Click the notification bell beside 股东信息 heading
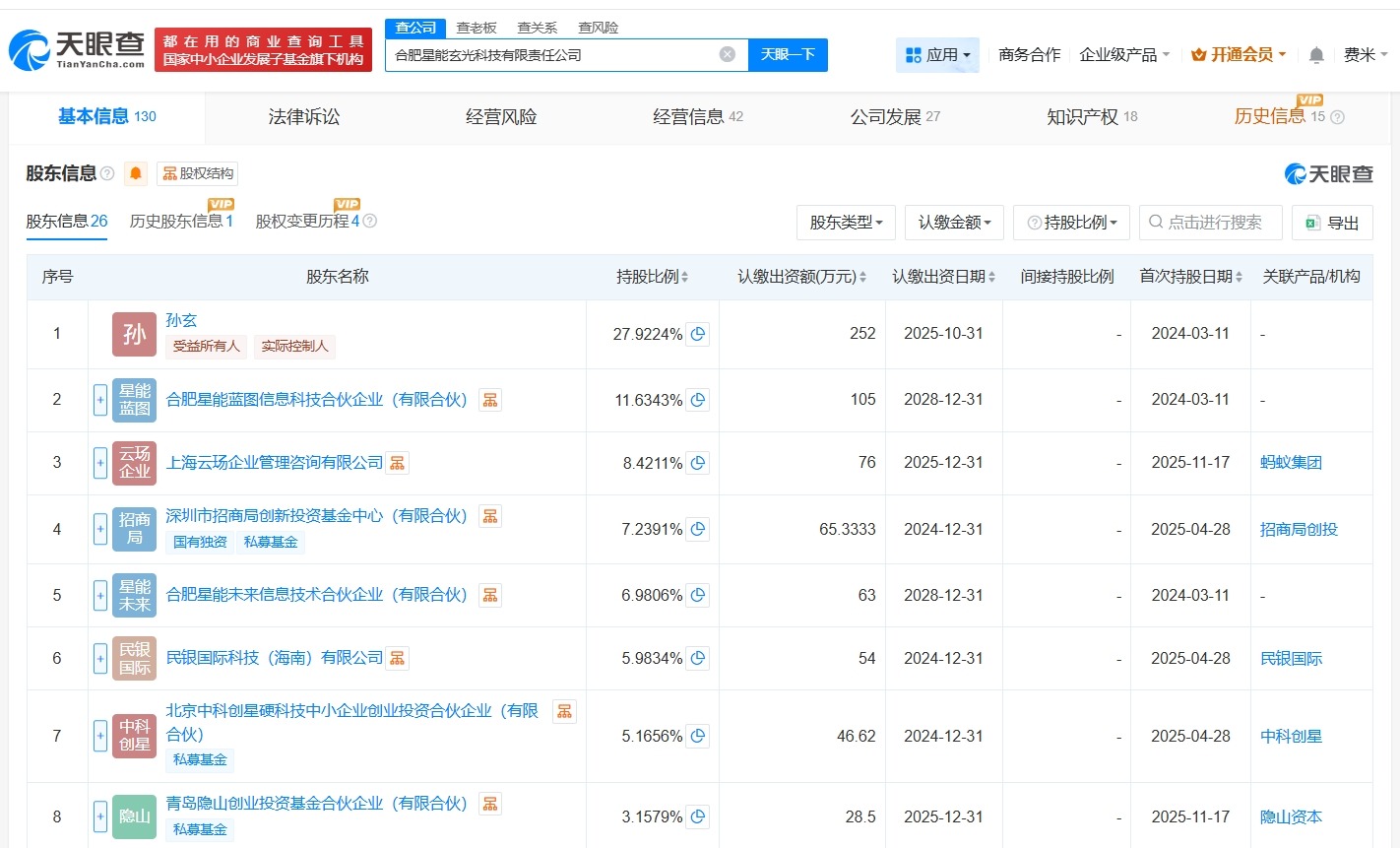This screenshot has height=848, width=1400. (x=135, y=173)
